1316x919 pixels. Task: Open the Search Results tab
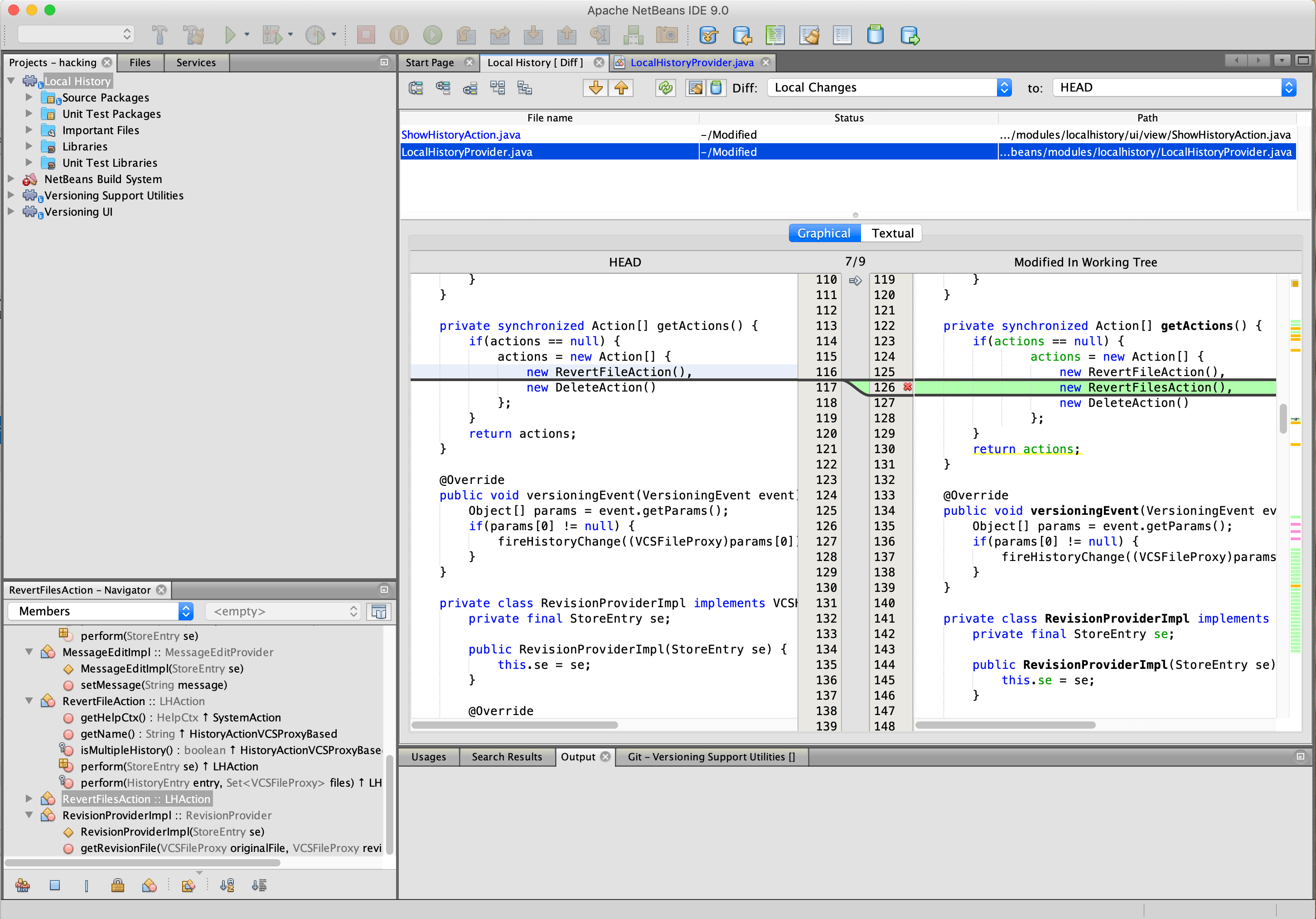click(x=507, y=757)
